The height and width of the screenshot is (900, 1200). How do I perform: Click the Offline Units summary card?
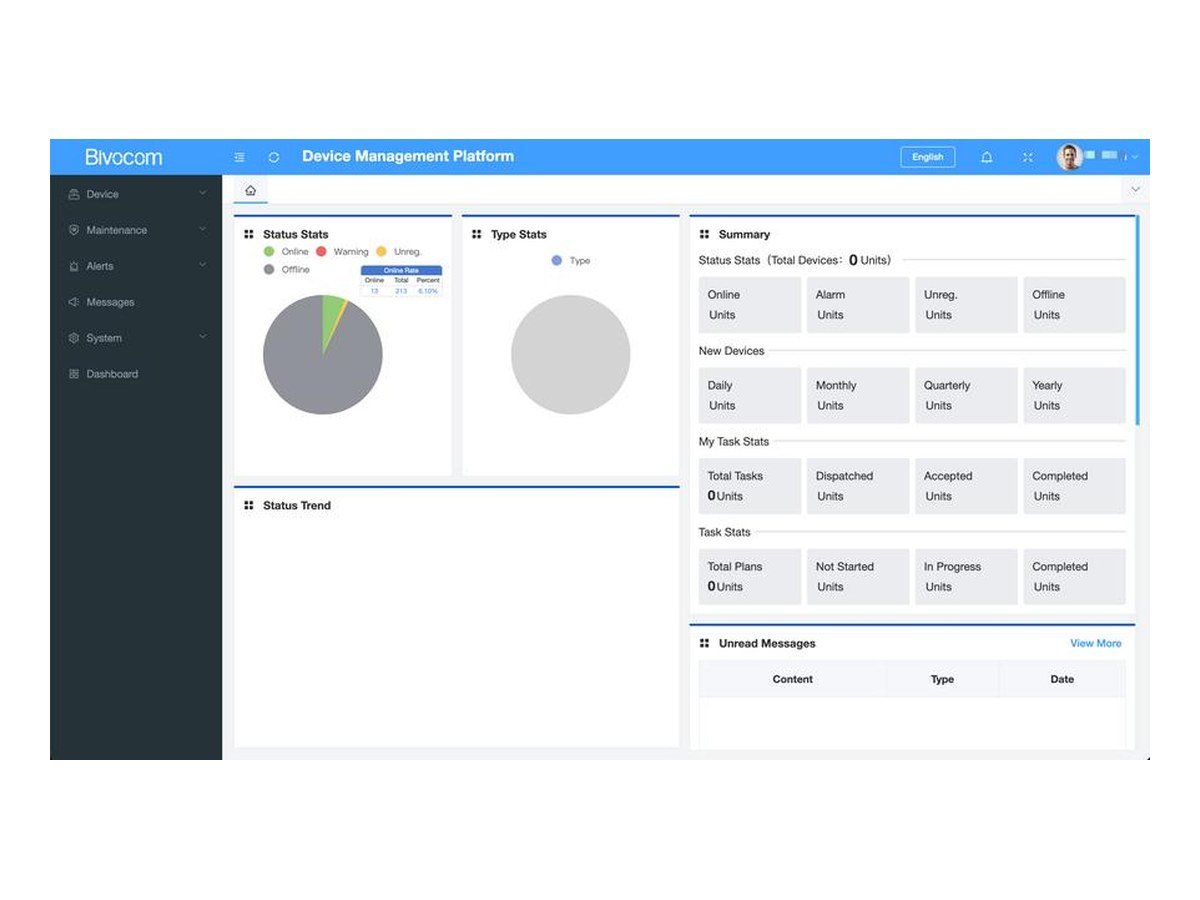tap(1074, 305)
